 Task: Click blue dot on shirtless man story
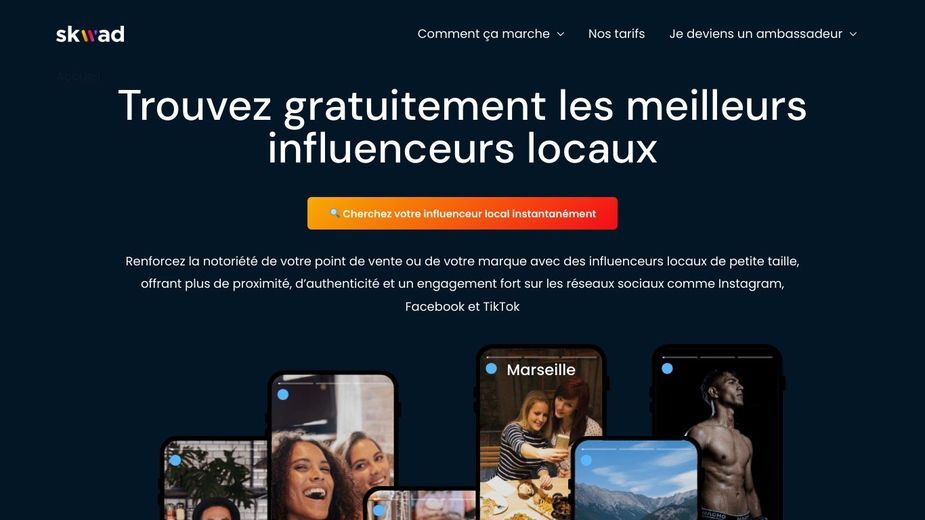click(x=667, y=368)
